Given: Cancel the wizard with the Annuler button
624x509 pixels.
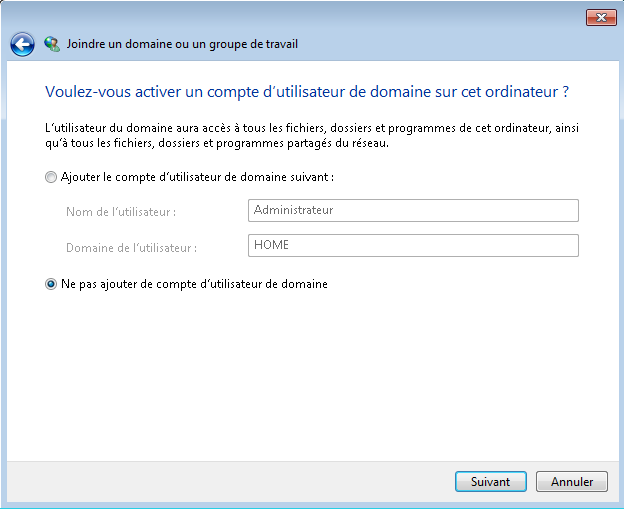Looking at the screenshot, I should pos(572,482).
